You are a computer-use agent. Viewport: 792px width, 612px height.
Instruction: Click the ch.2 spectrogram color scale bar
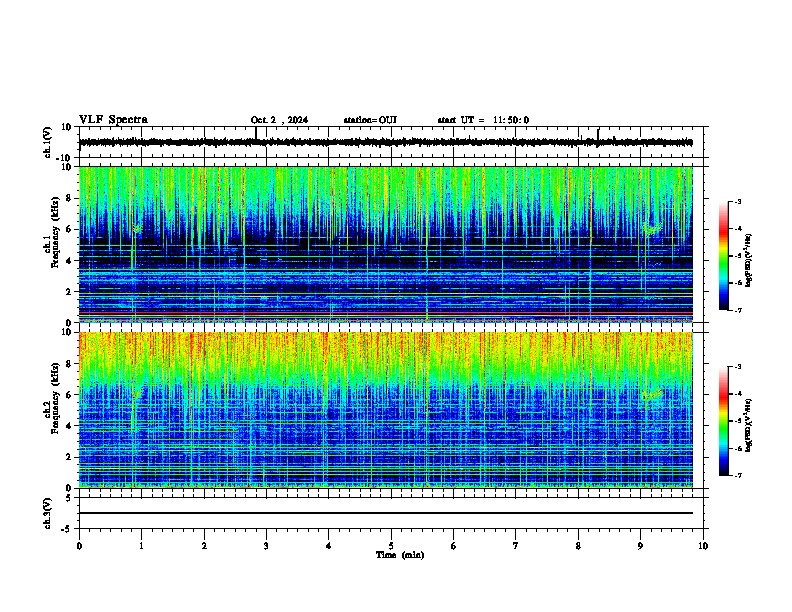(724, 421)
